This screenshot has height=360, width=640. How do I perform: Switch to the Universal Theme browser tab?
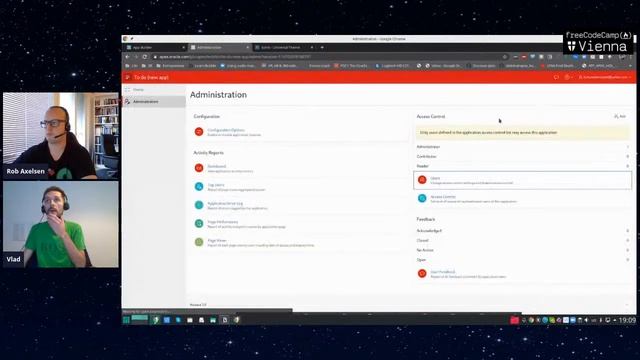pos(284,47)
